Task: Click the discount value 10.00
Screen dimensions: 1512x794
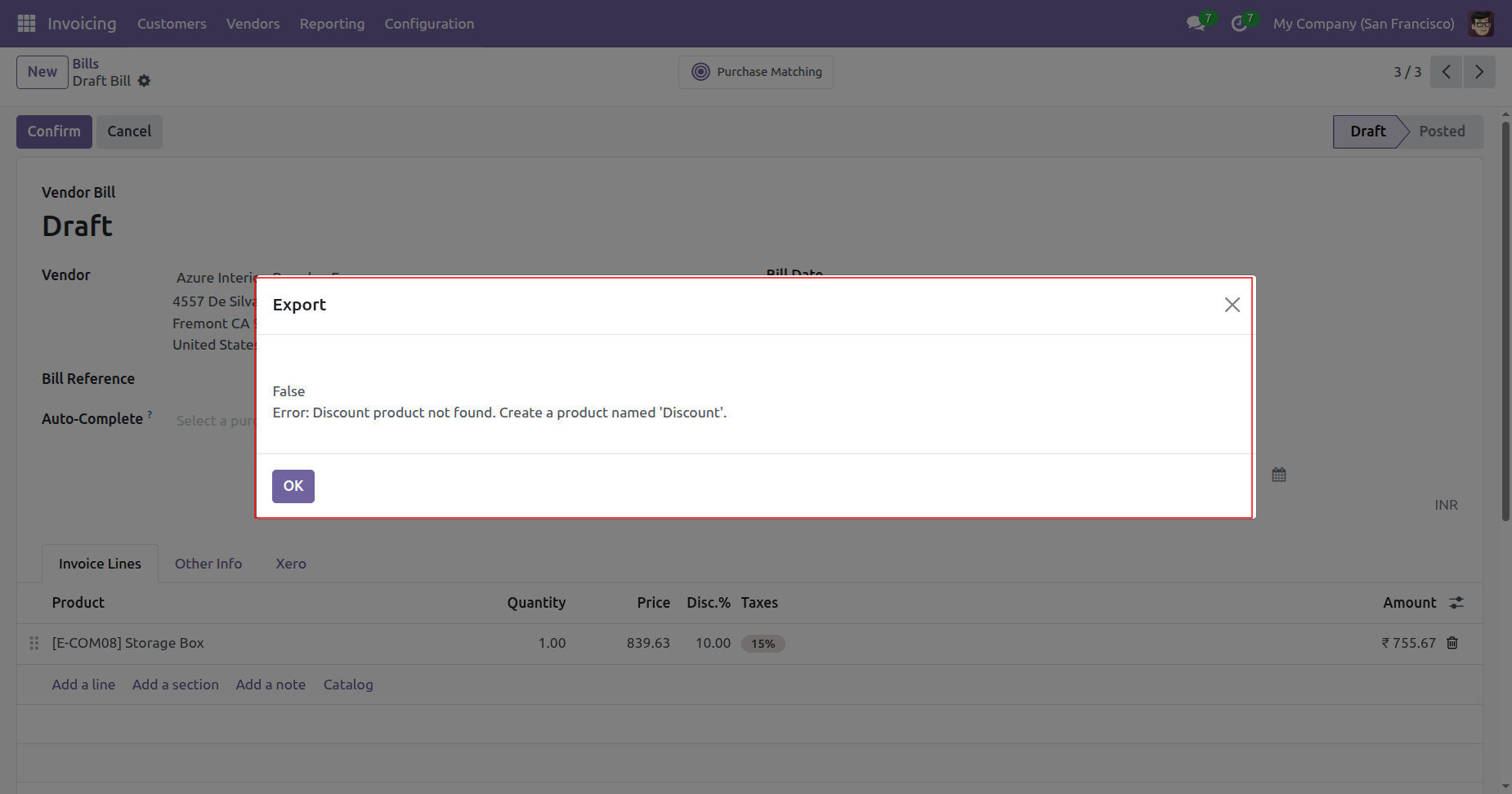Action: (x=713, y=643)
